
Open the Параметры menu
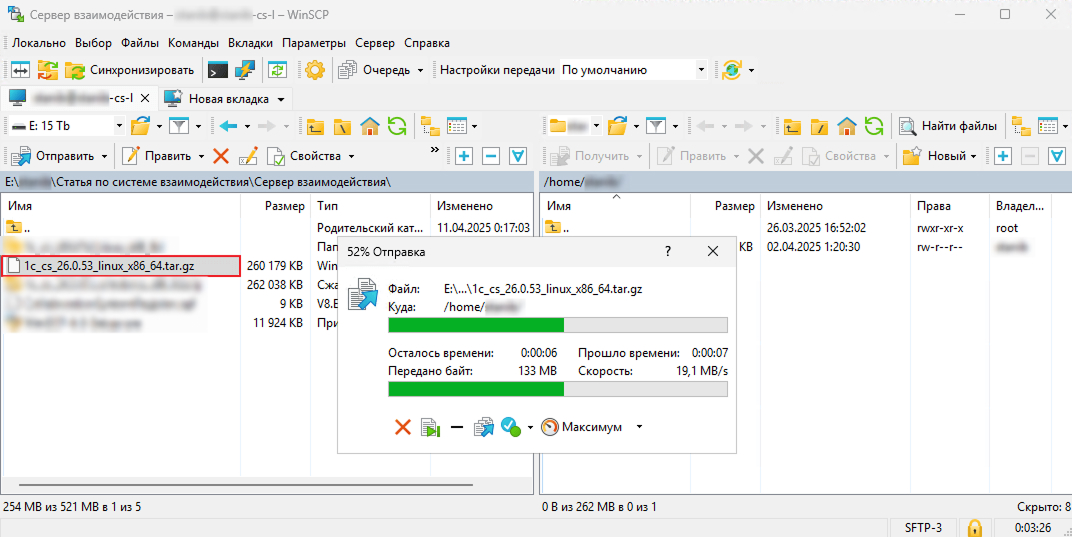(x=314, y=42)
